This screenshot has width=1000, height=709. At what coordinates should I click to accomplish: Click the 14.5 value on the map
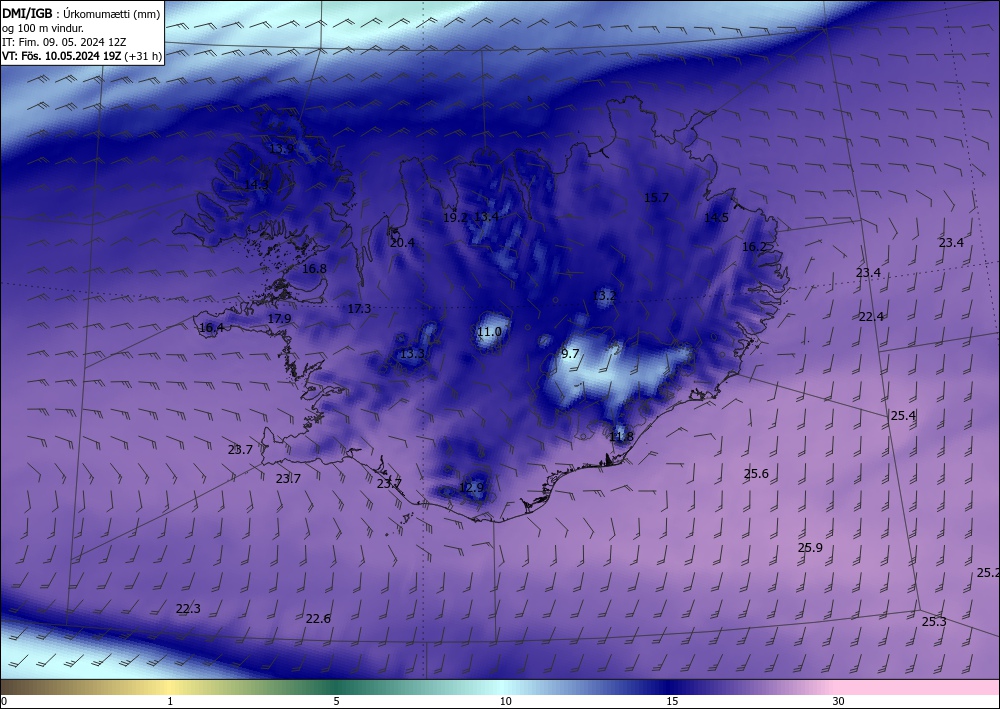(716, 218)
